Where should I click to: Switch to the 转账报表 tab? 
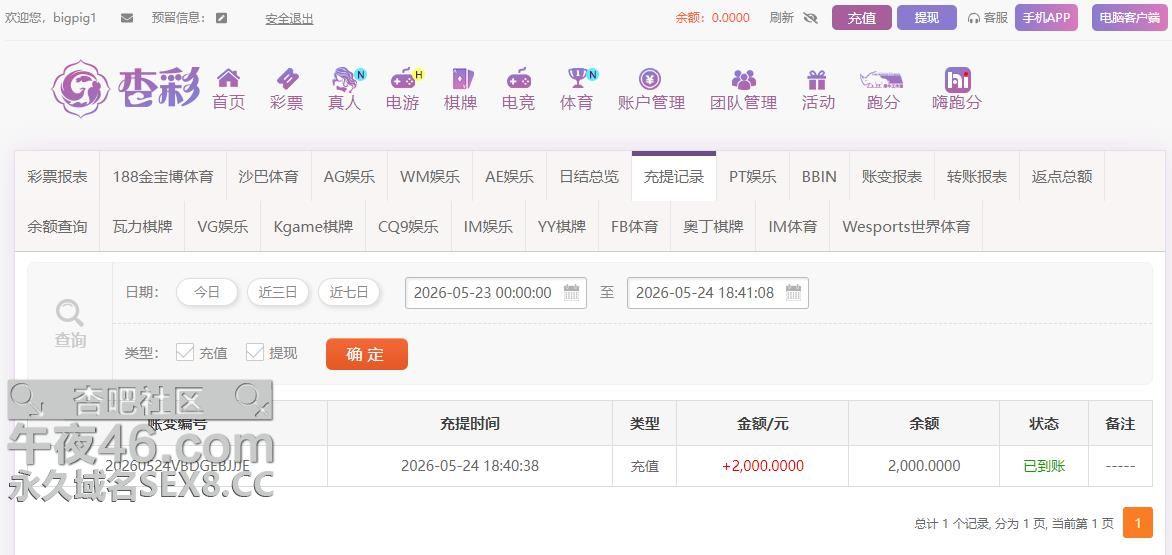(x=977, y=177)
